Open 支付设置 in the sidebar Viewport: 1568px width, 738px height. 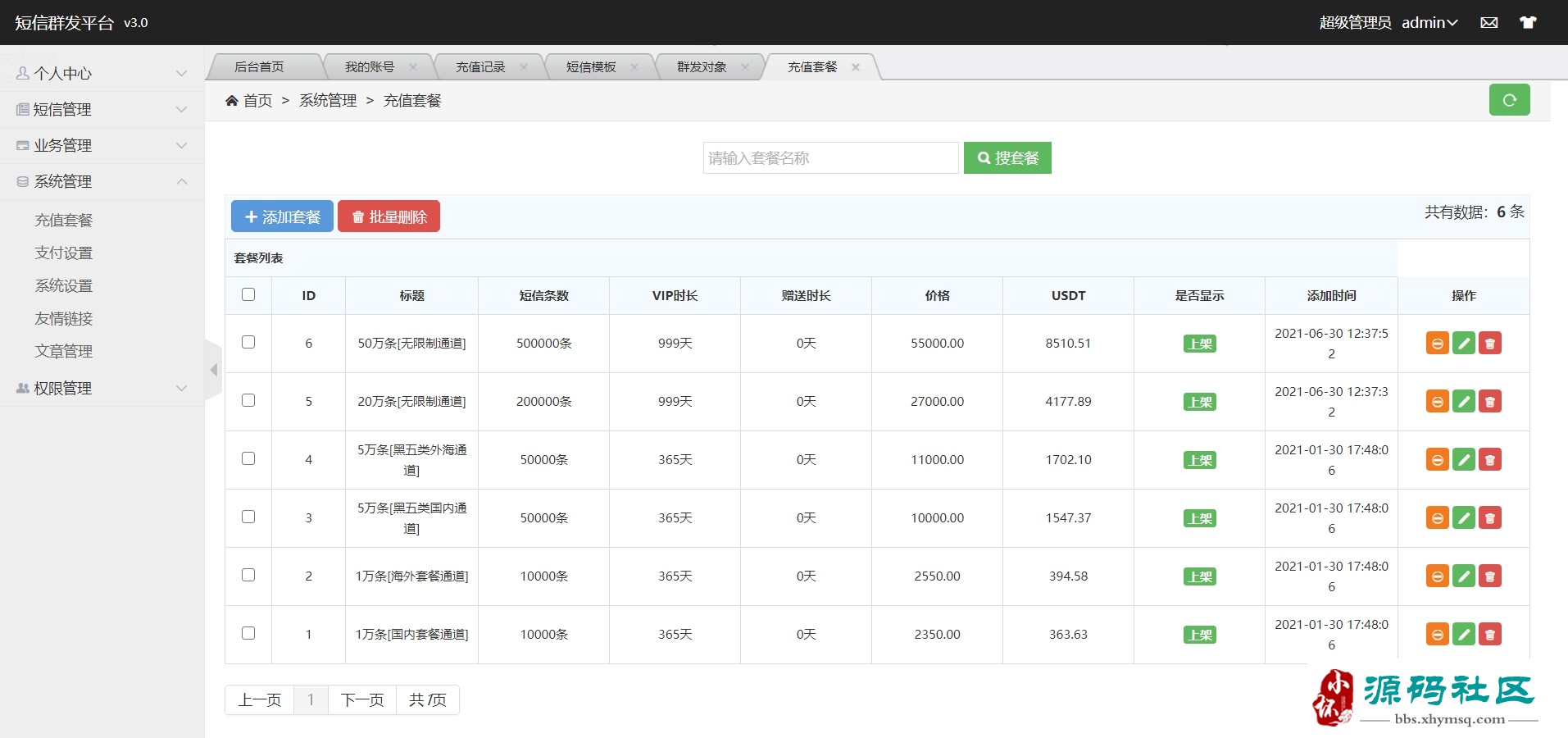pos(64,253)
